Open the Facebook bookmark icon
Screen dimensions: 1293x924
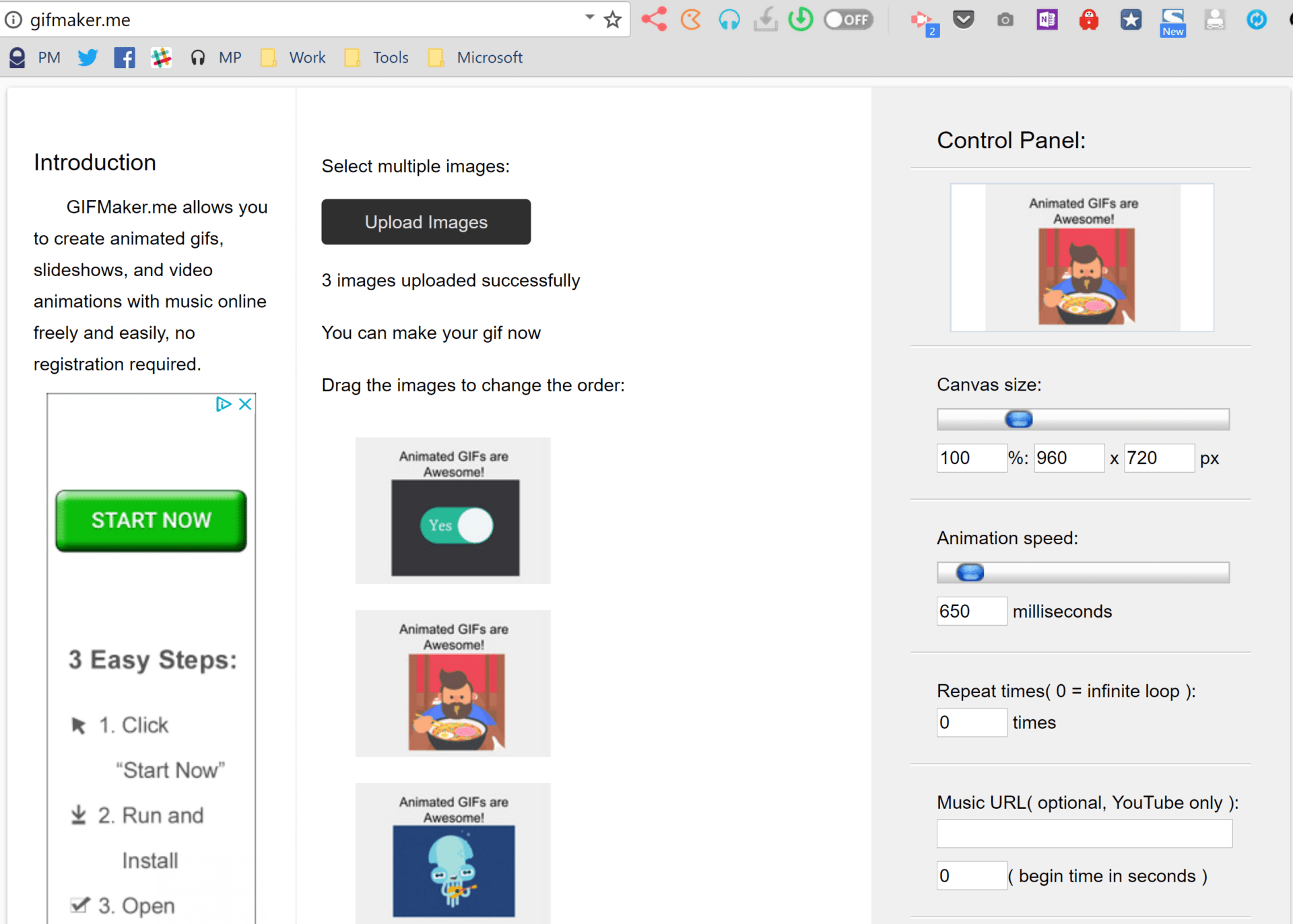tap(124, 57)
